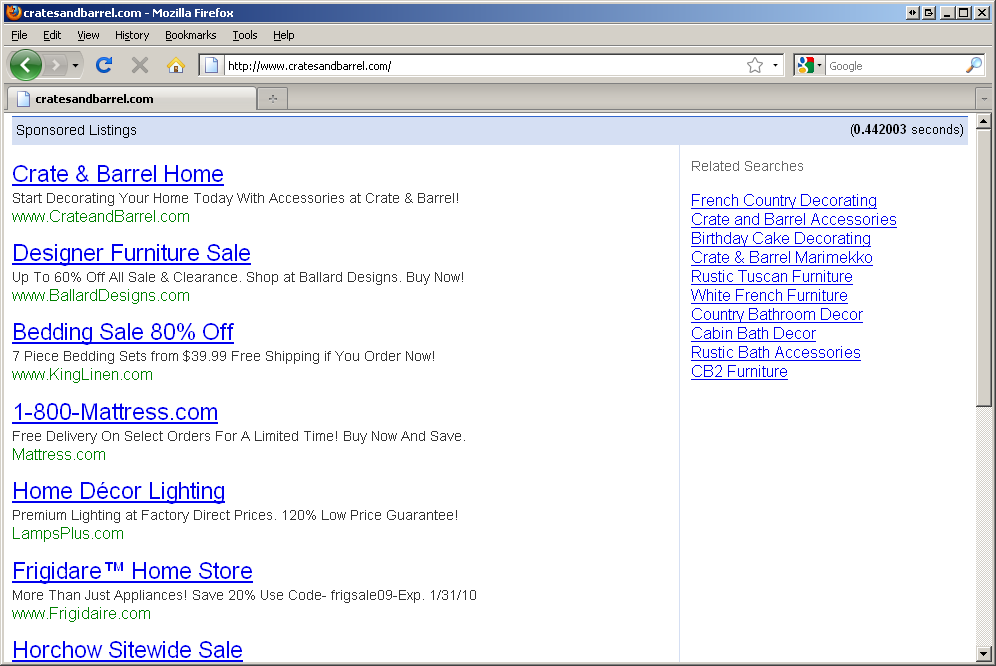This screenshot has width=996, height=666.
Task: Click the www.BallardDesigns.com green URL
Action: tap(100, 296)
